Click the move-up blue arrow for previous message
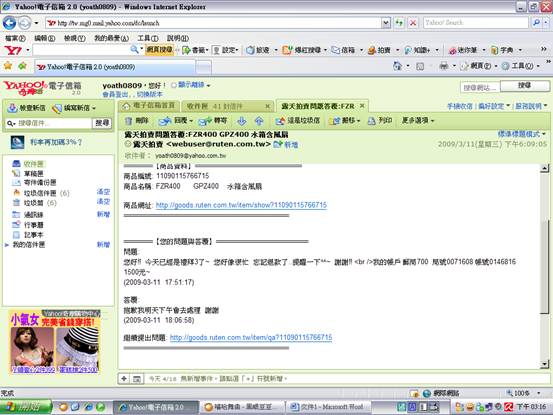 (259, 121)
